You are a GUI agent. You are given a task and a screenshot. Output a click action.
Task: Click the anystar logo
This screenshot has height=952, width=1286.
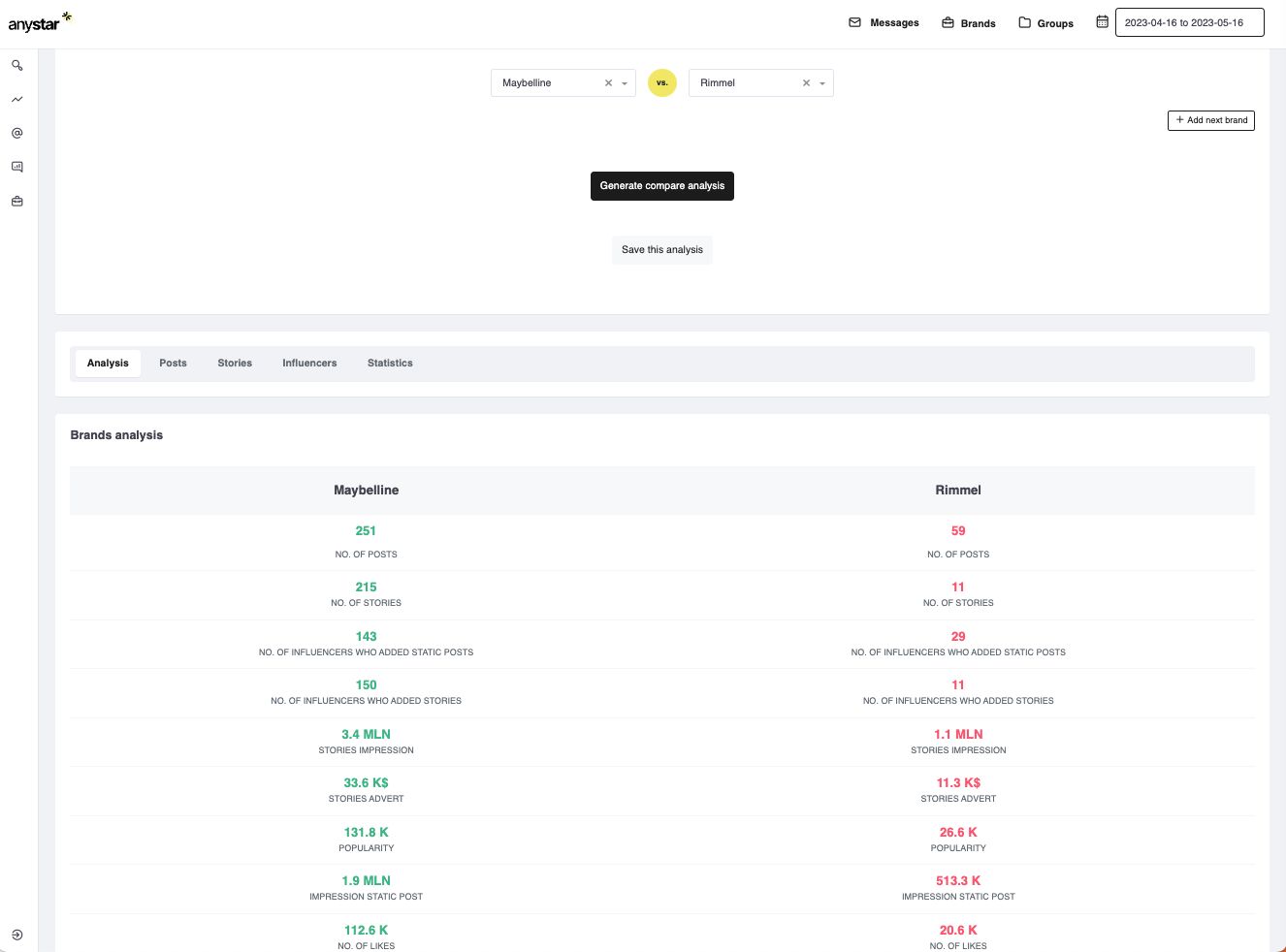click(x=40, y=22)
